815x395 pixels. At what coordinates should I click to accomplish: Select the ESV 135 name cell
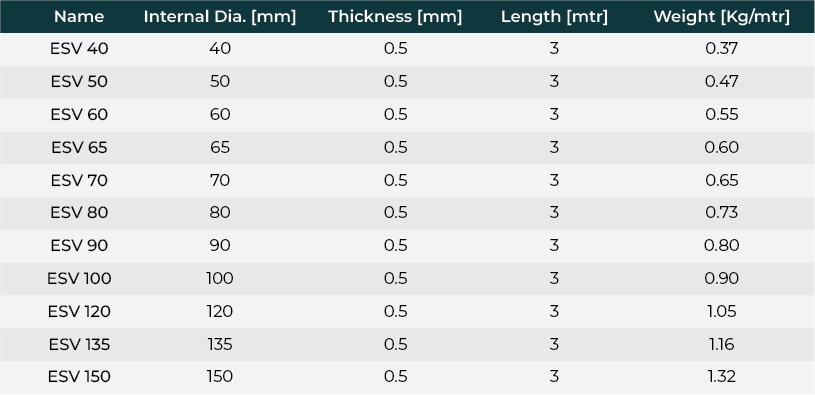click(x=79, y=344)
